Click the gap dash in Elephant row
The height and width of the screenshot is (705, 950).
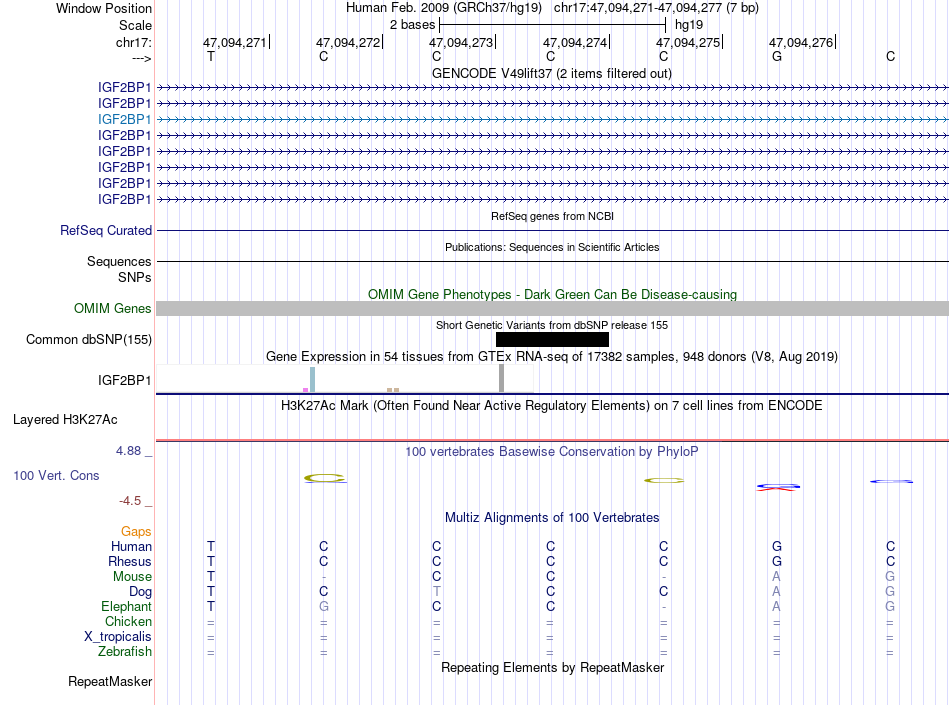coord(664,607)
